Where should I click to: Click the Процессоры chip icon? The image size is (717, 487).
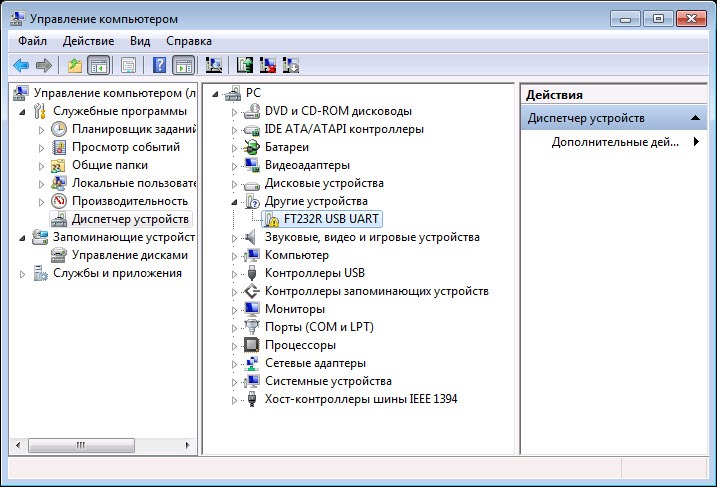click(x=251, y=345)
